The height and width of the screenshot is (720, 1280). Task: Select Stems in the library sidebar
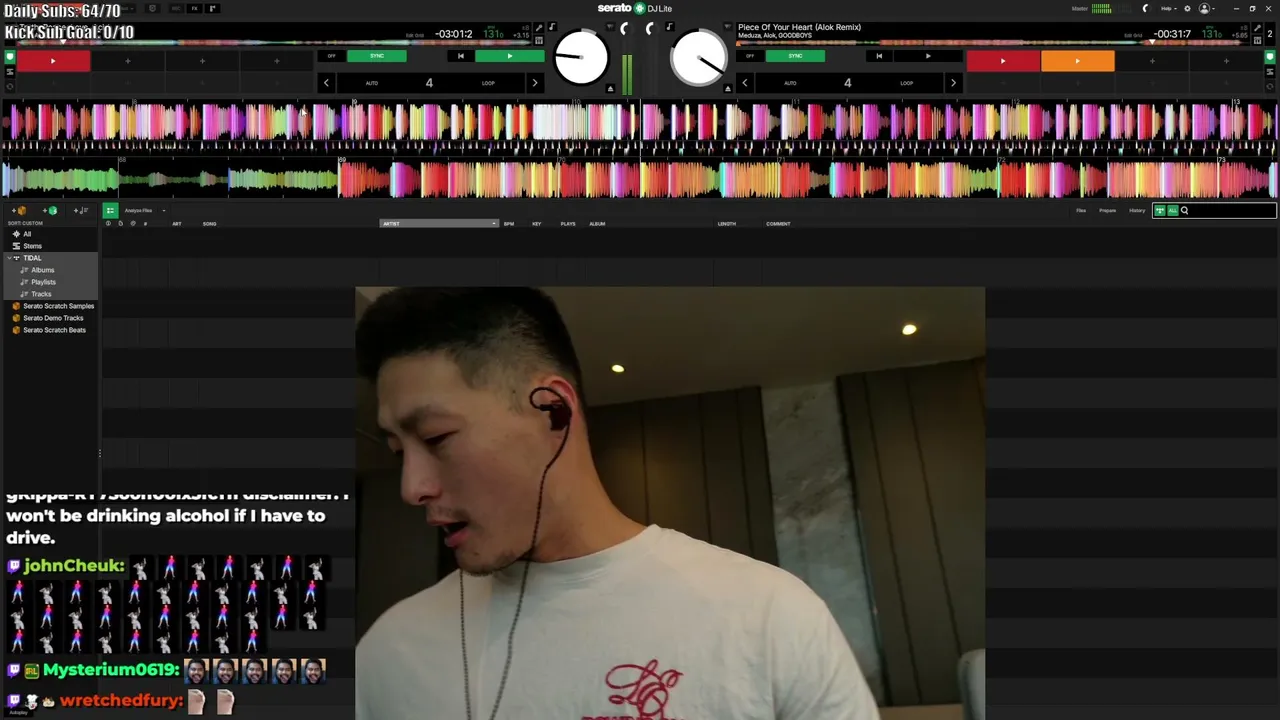[32, 246]
